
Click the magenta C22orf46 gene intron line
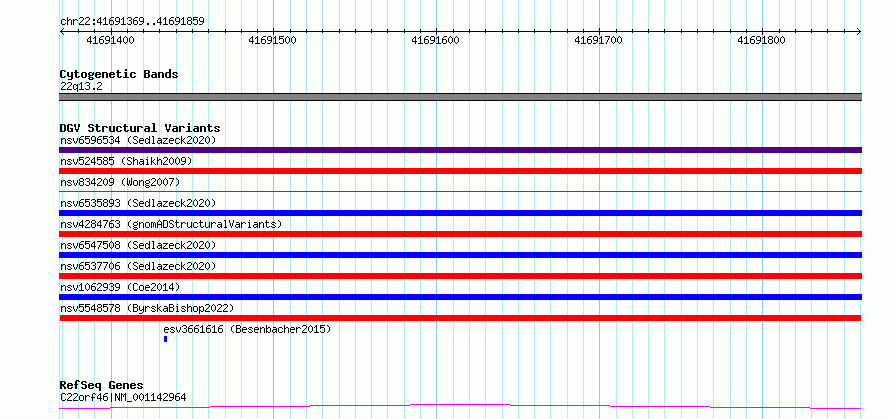[460, 406]
